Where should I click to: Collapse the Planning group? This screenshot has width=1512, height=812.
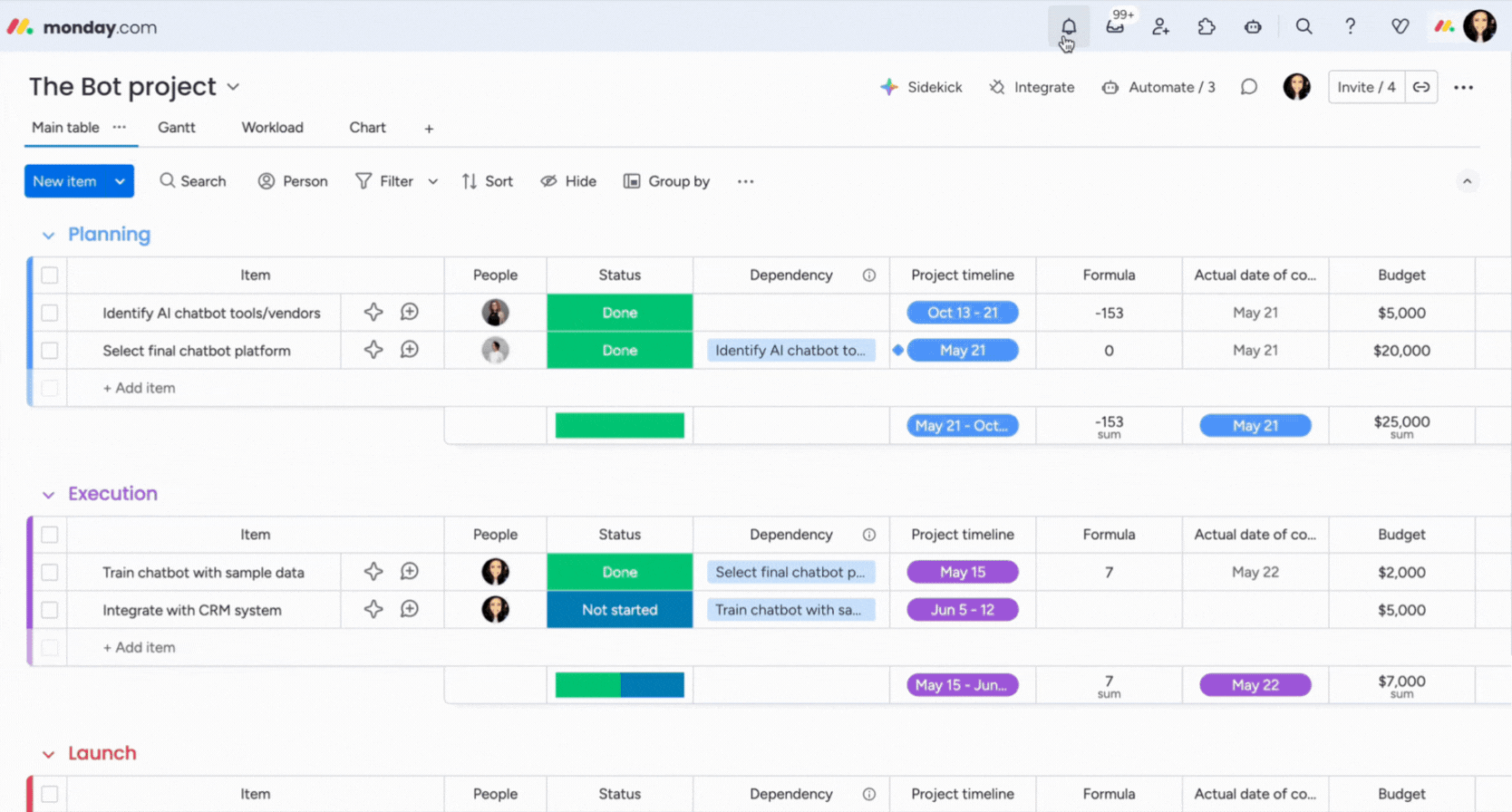[x=48, y=236]
